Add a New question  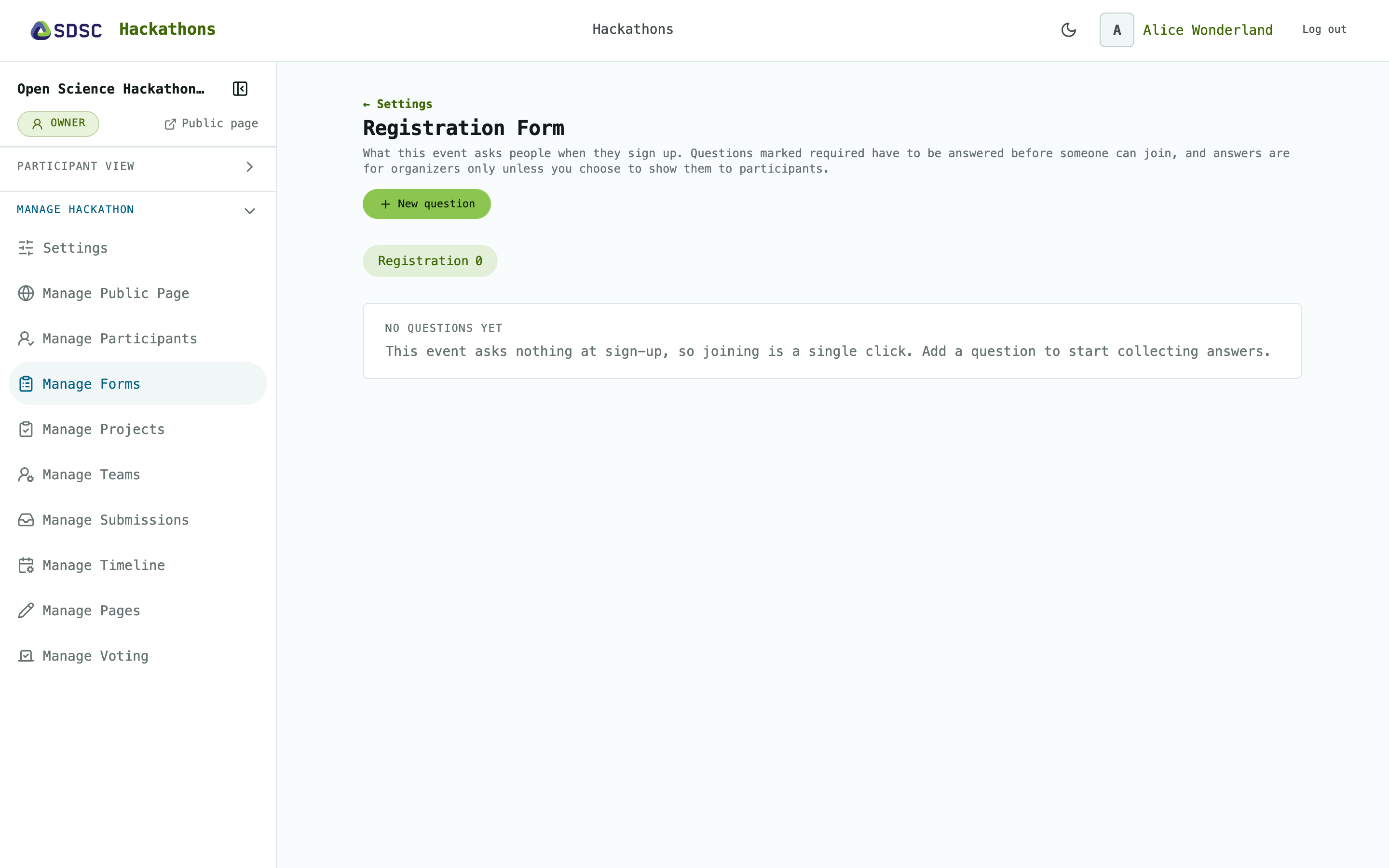tap(426, 204)
